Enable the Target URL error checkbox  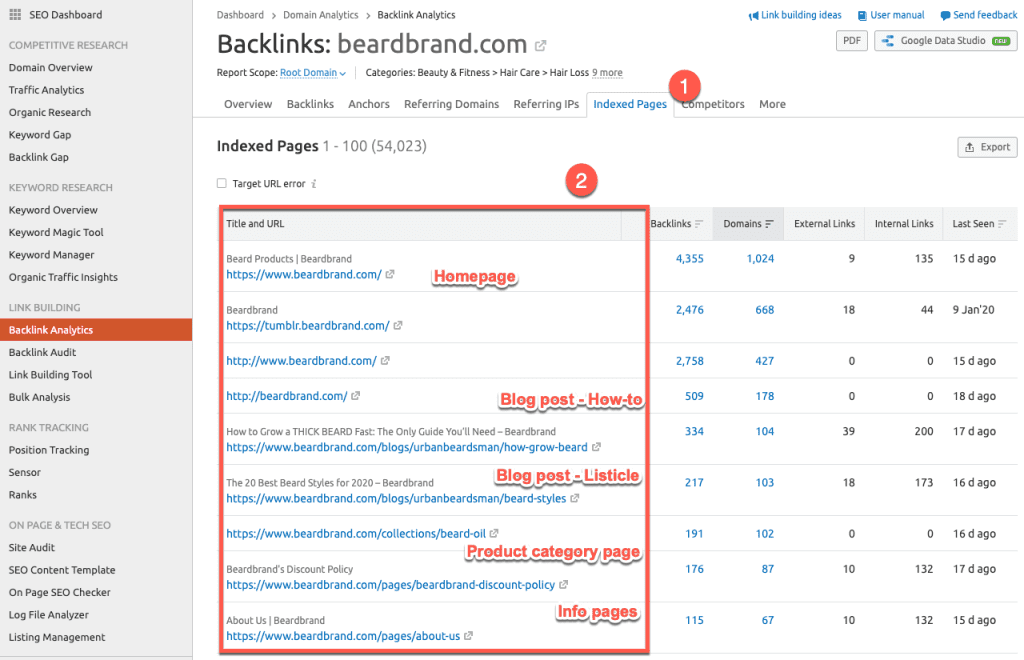pos(222,184)
